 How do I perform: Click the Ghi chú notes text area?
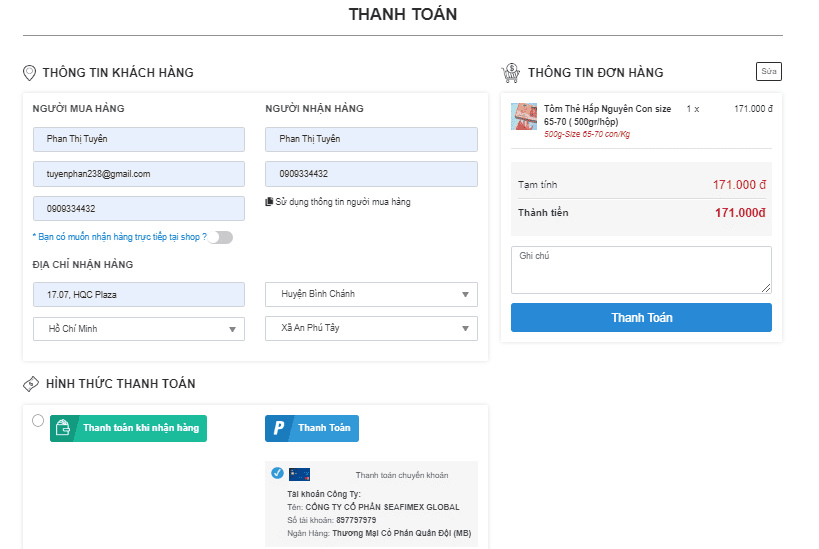[x=641, y=270]
